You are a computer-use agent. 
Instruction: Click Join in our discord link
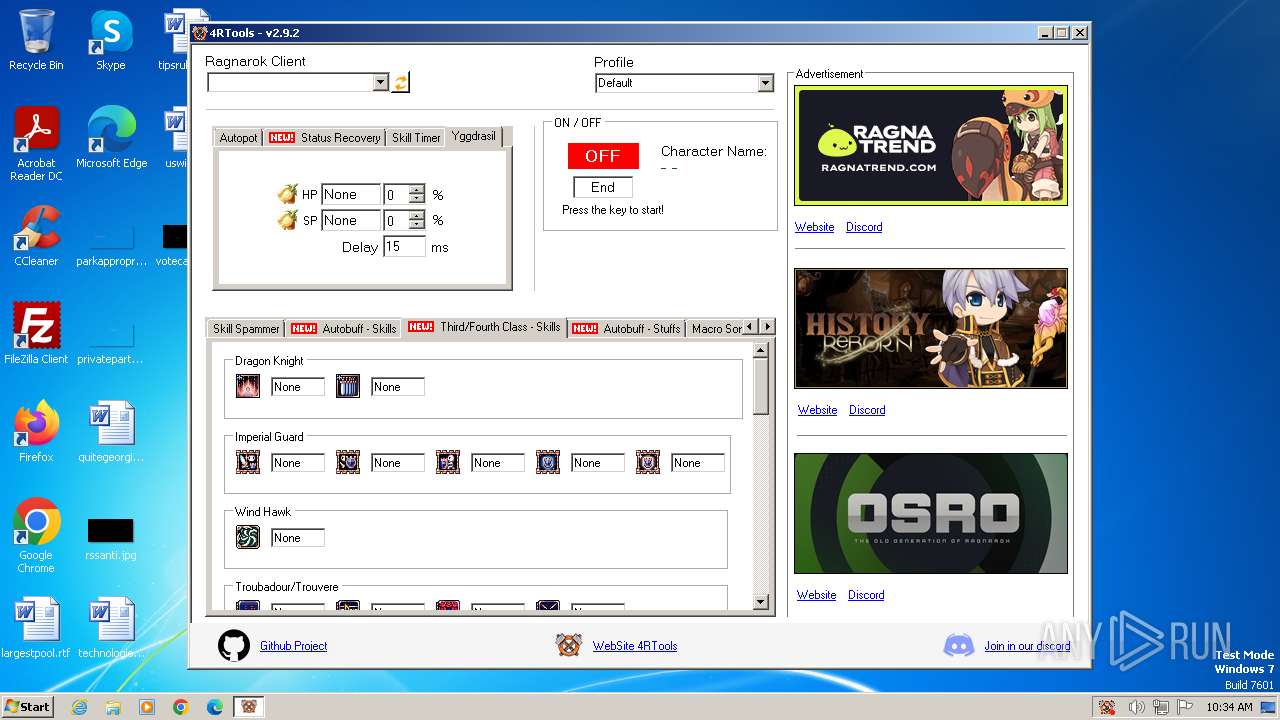[x=1027, y=646]
